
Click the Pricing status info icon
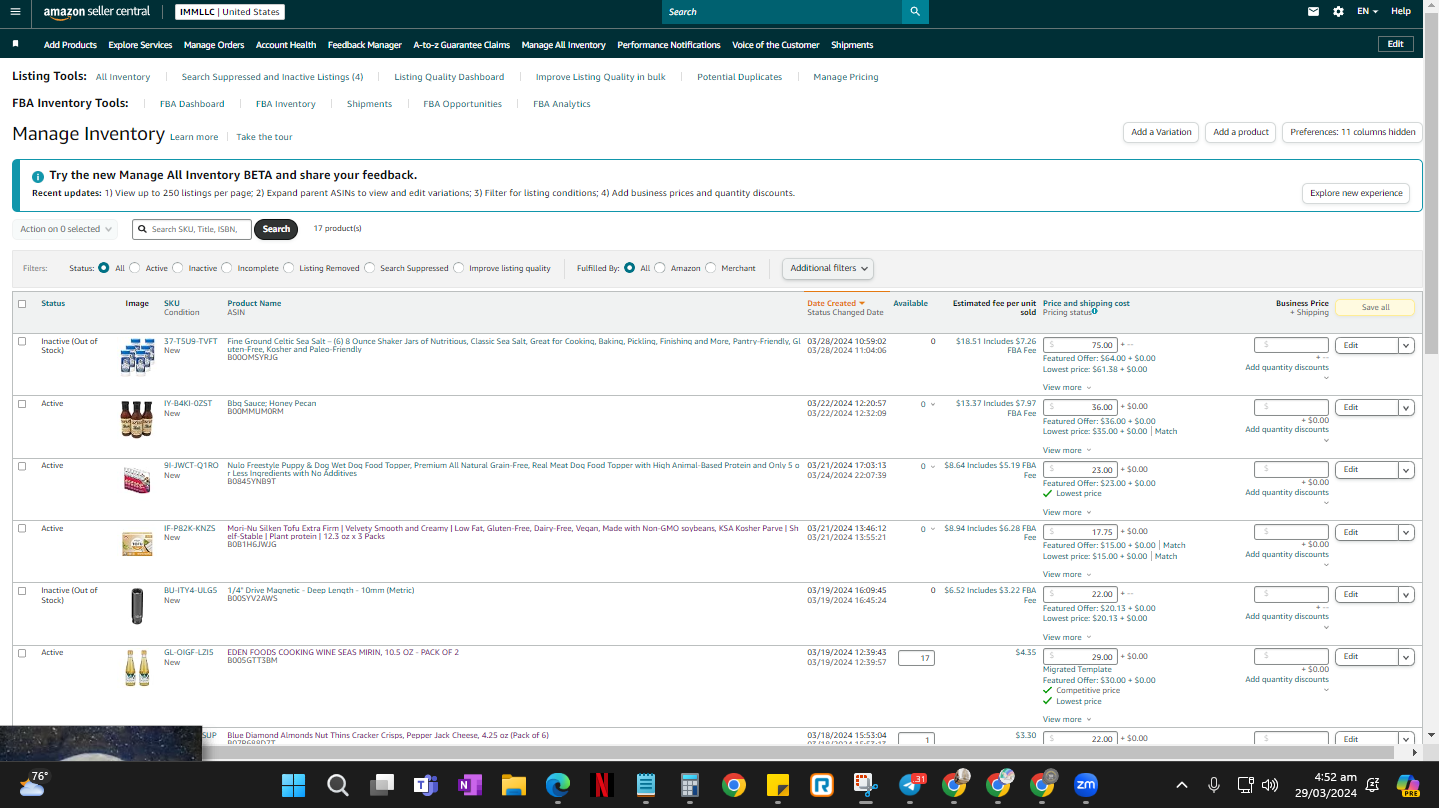pyautogui.click(x=1095, y=312)
